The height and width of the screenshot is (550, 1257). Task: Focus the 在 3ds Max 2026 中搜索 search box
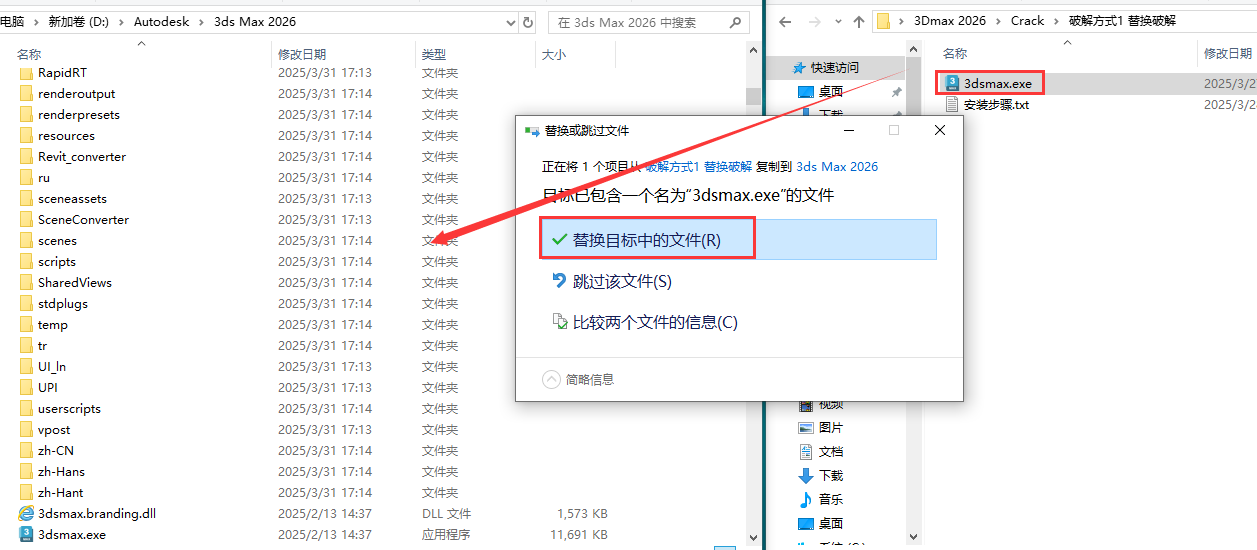click(x=648, y=22)
